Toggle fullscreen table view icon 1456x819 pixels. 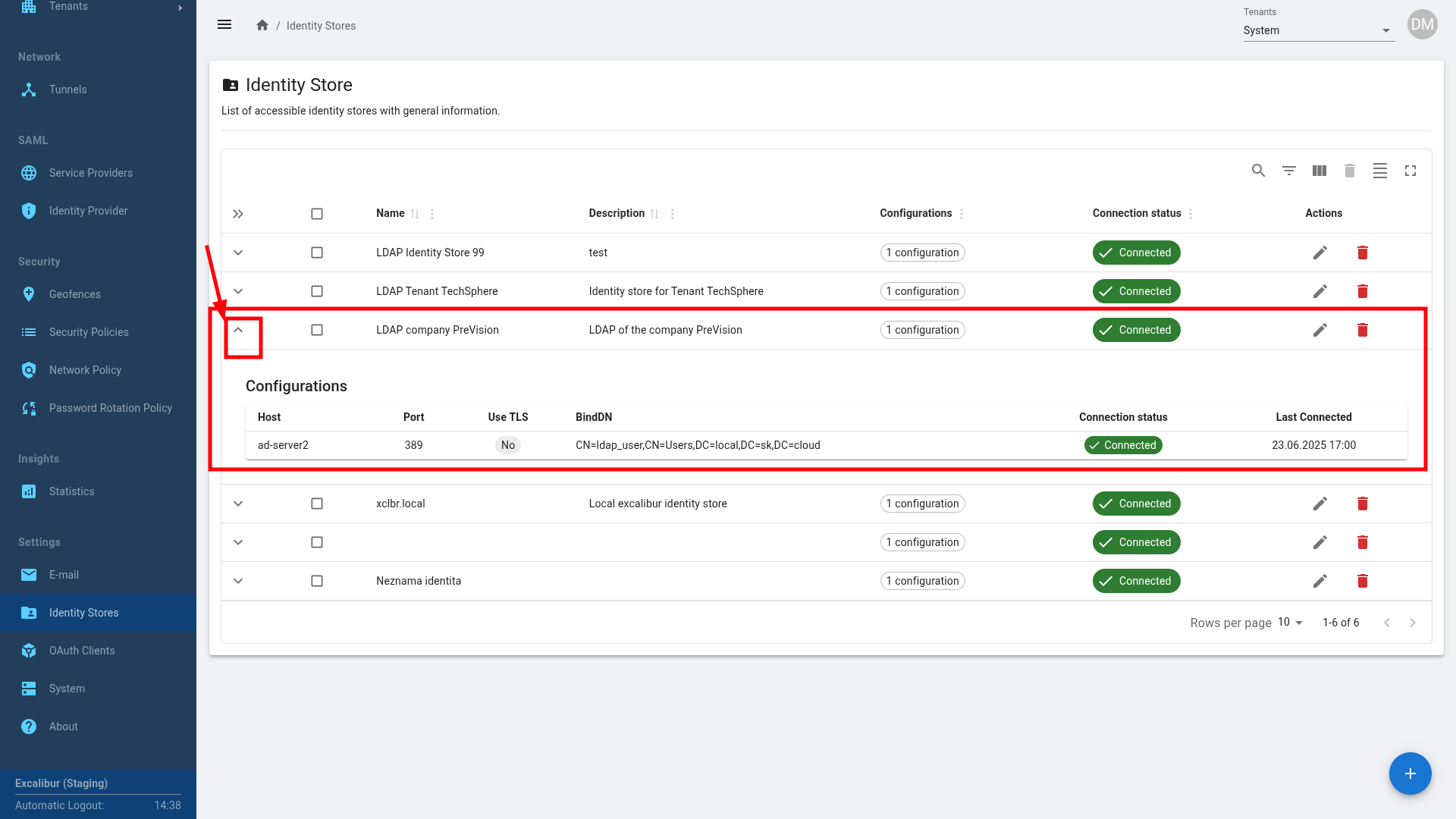[x=1410, y=171]
